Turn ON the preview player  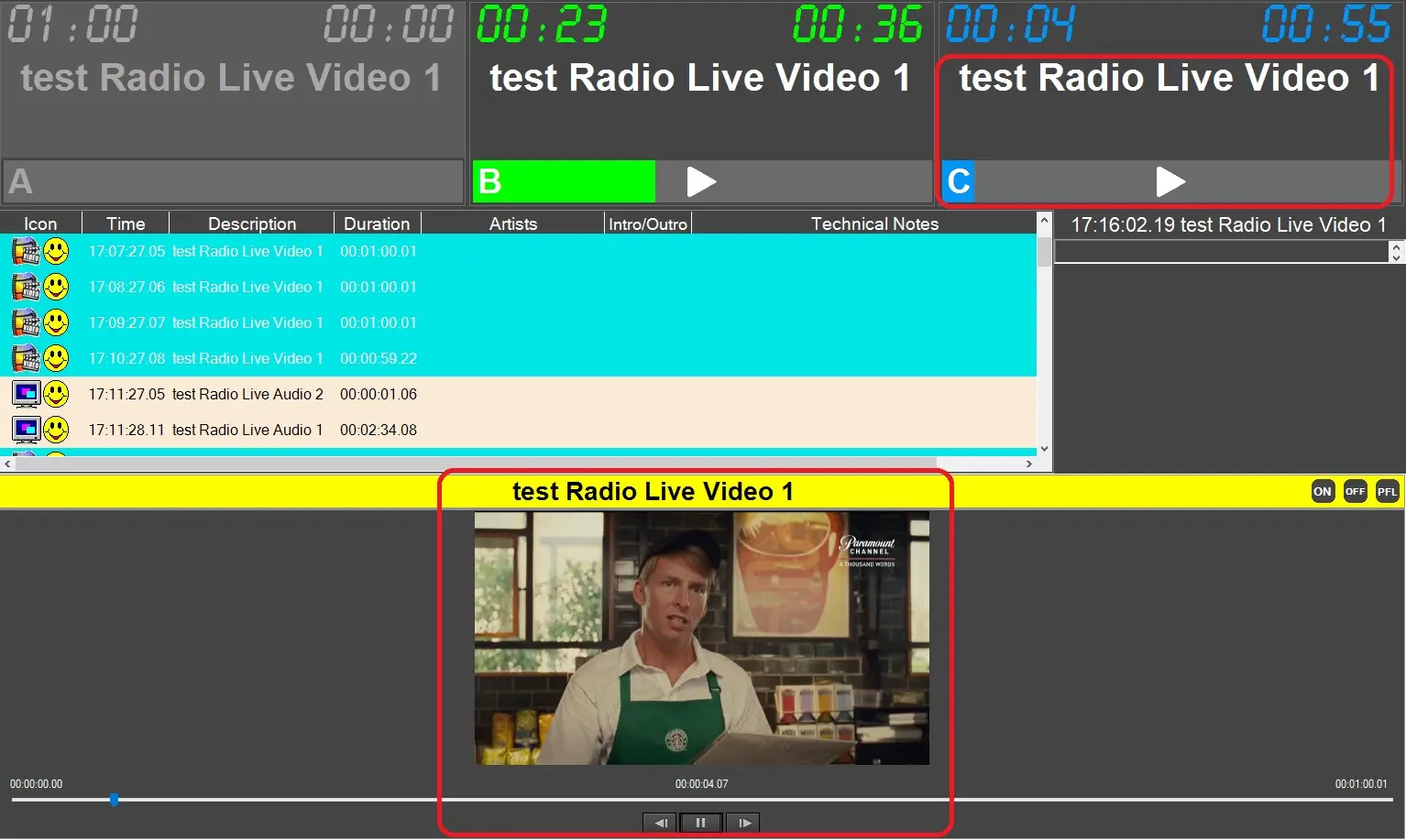pos(1322,492)
